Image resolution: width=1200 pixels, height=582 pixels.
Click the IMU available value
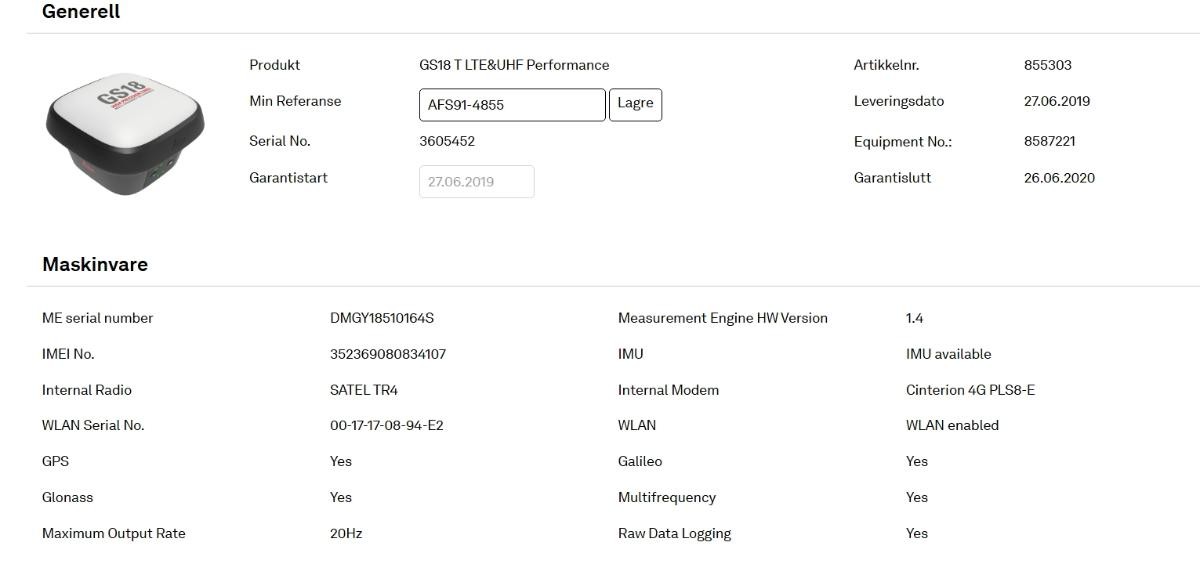pos(949,354)
